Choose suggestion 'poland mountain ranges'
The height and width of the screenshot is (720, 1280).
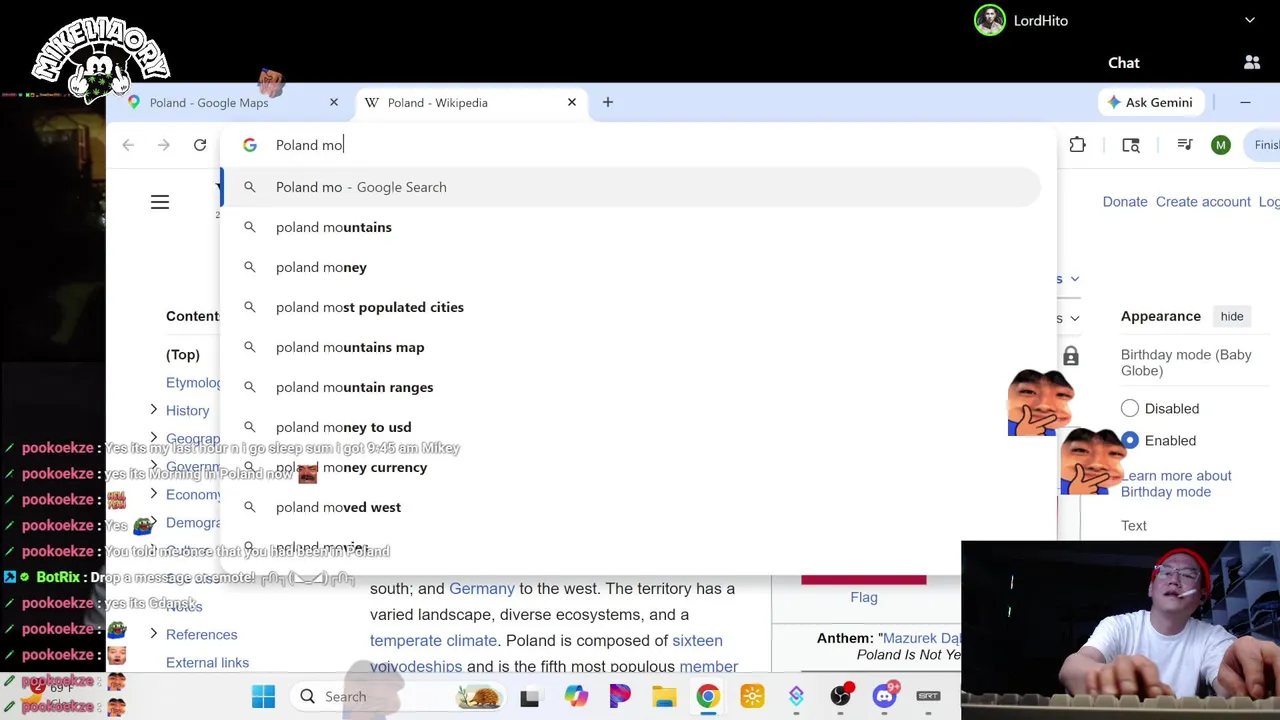pos(630,387)
